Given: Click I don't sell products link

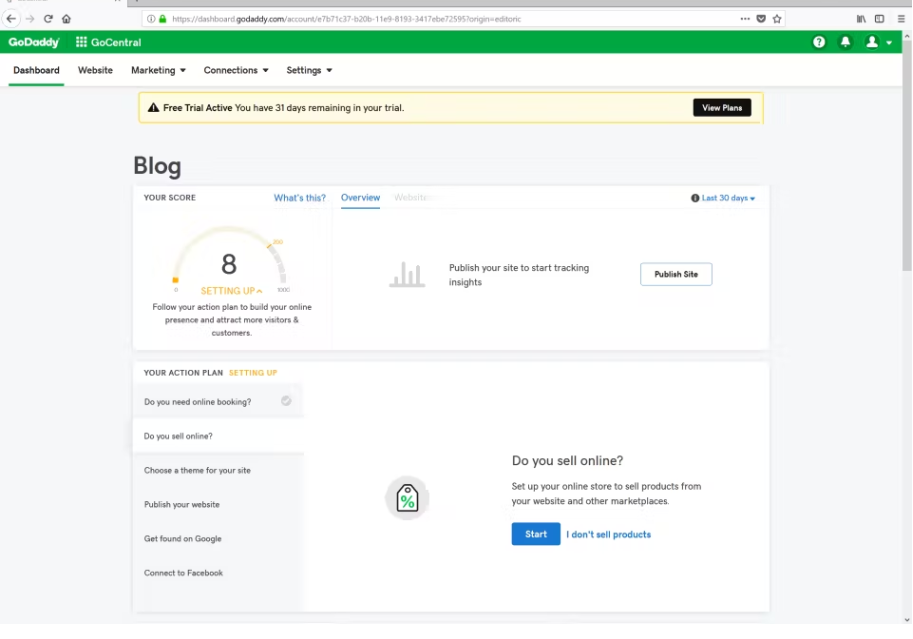Looking at the screenshot, I should pyautogui.click(x=608, y=534).
